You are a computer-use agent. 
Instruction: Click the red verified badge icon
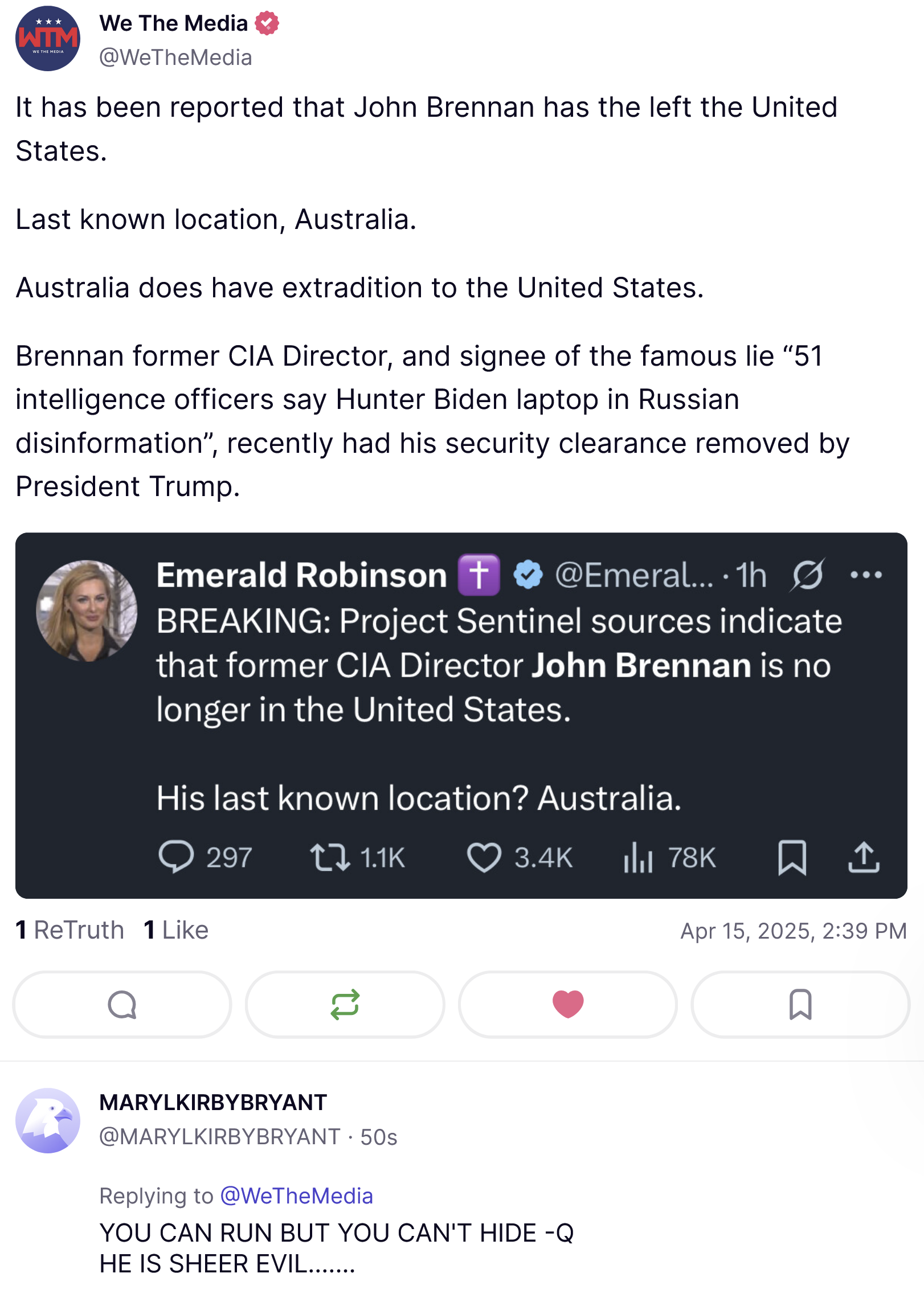pos(267,23)
